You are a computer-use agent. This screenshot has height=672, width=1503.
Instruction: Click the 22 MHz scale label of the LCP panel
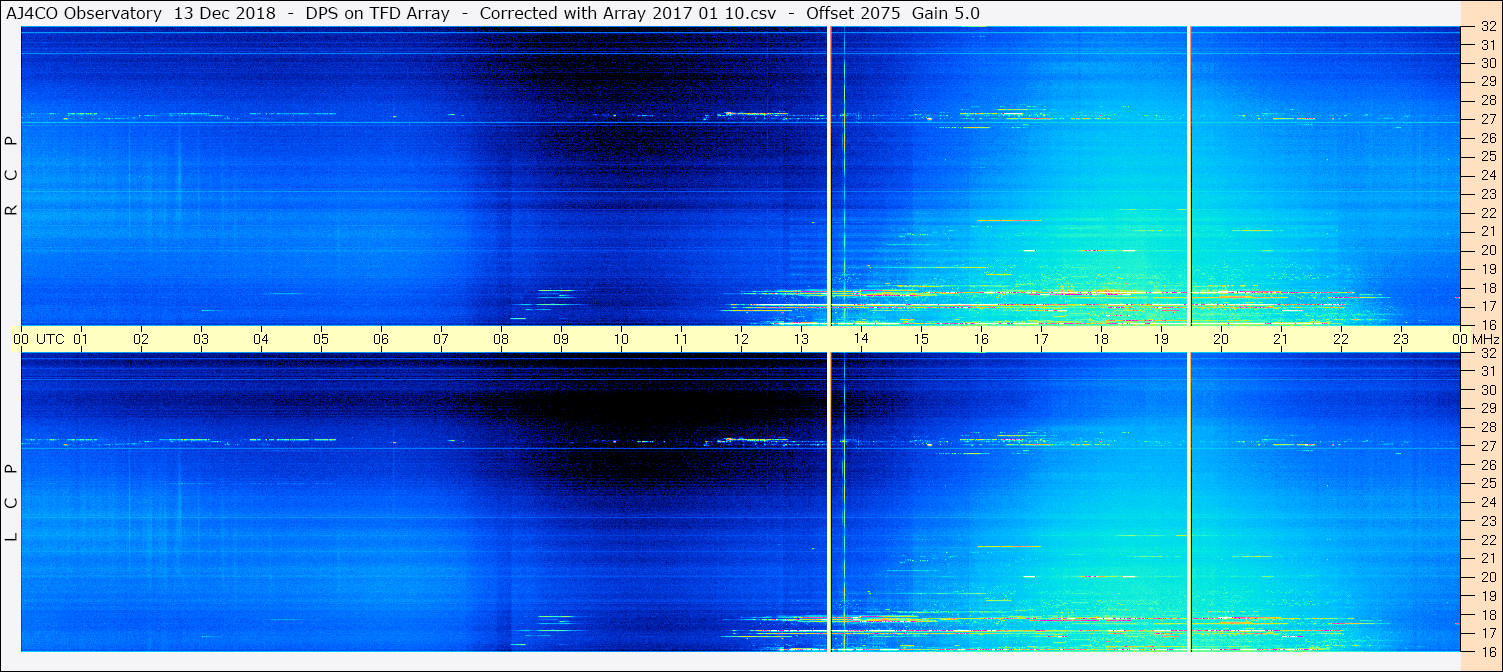point(1488,540)
